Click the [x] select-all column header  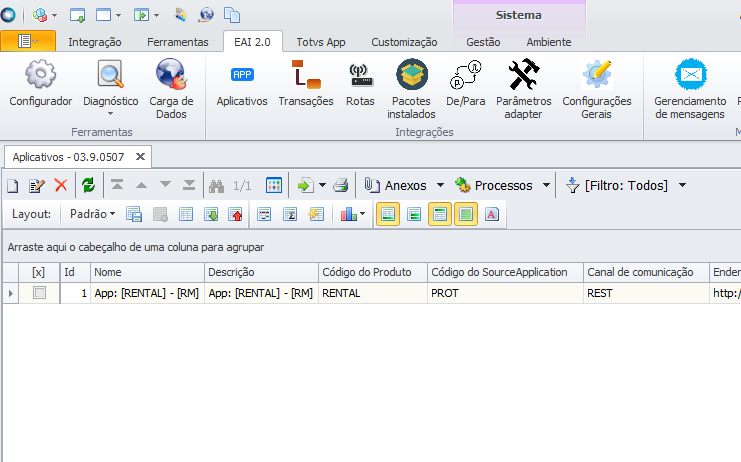coord(39,272)
